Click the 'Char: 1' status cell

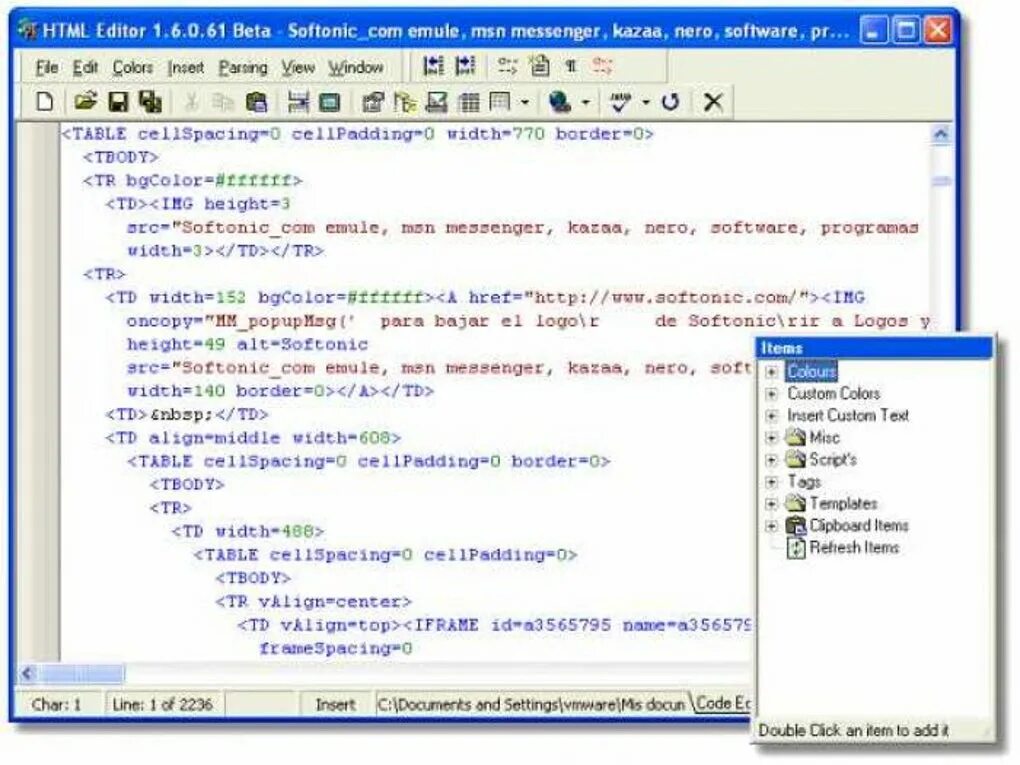coord(57,705)
